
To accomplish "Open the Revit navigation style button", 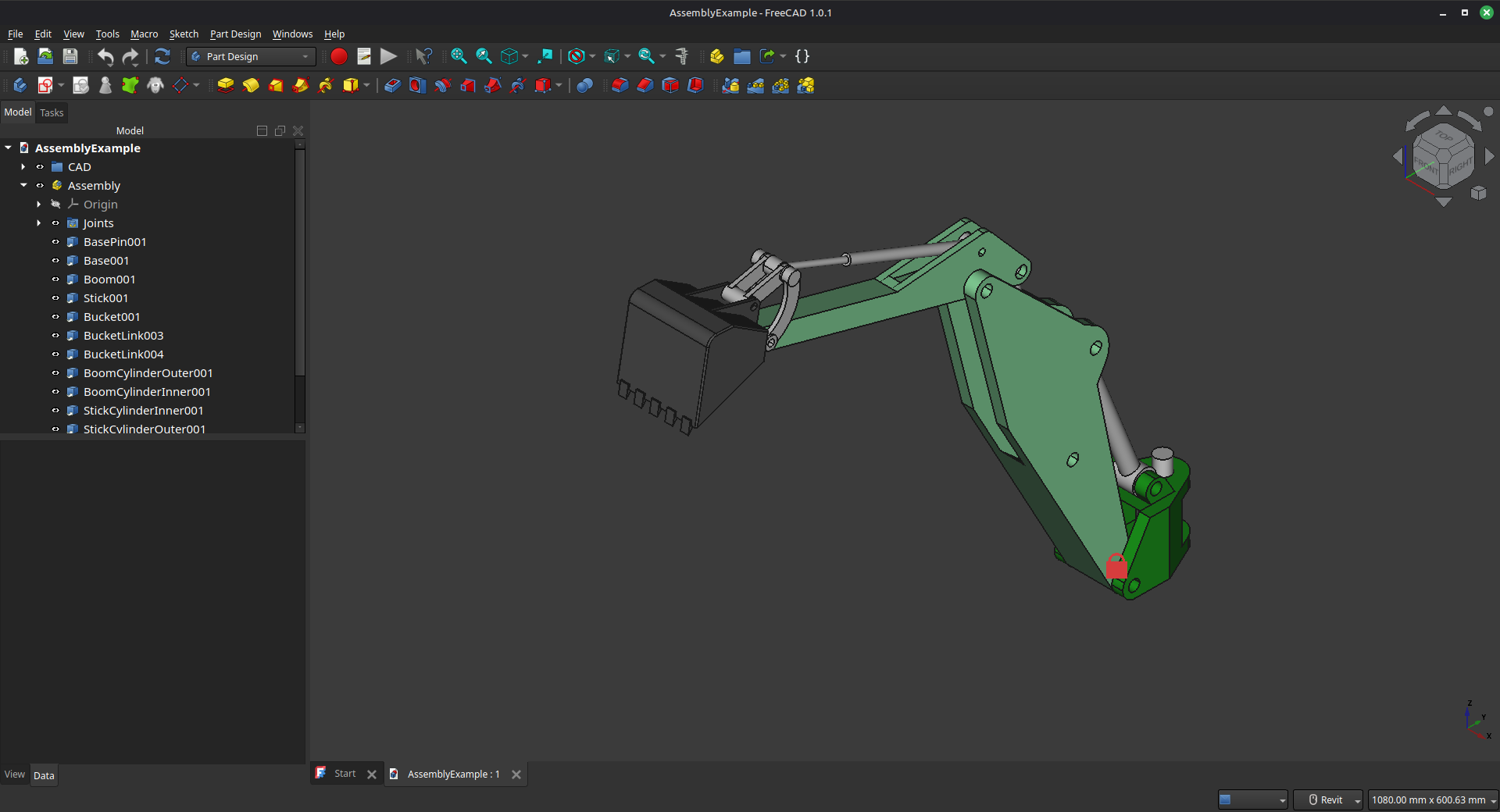I will click(x=1327, y=800).
